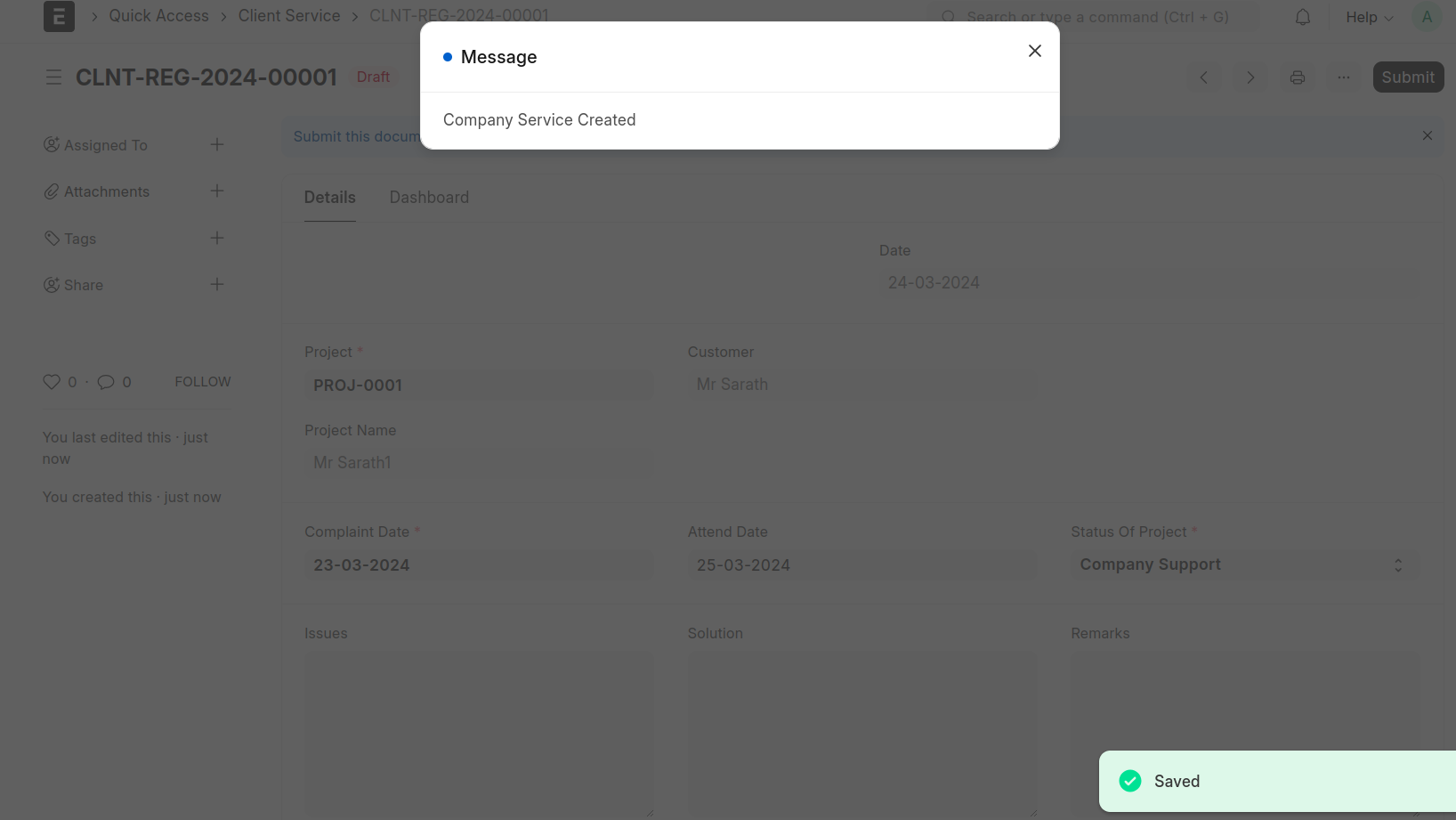This screenshot has height=820, width=1456.
Task: Add a tag with plus icon
Action: [217, 238]
